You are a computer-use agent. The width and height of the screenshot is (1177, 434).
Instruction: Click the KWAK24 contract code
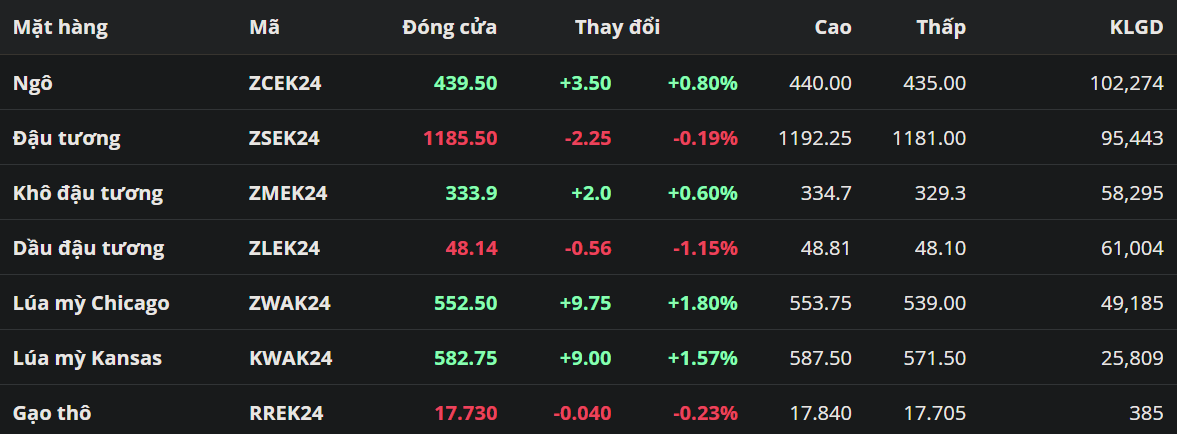point(290,358)
